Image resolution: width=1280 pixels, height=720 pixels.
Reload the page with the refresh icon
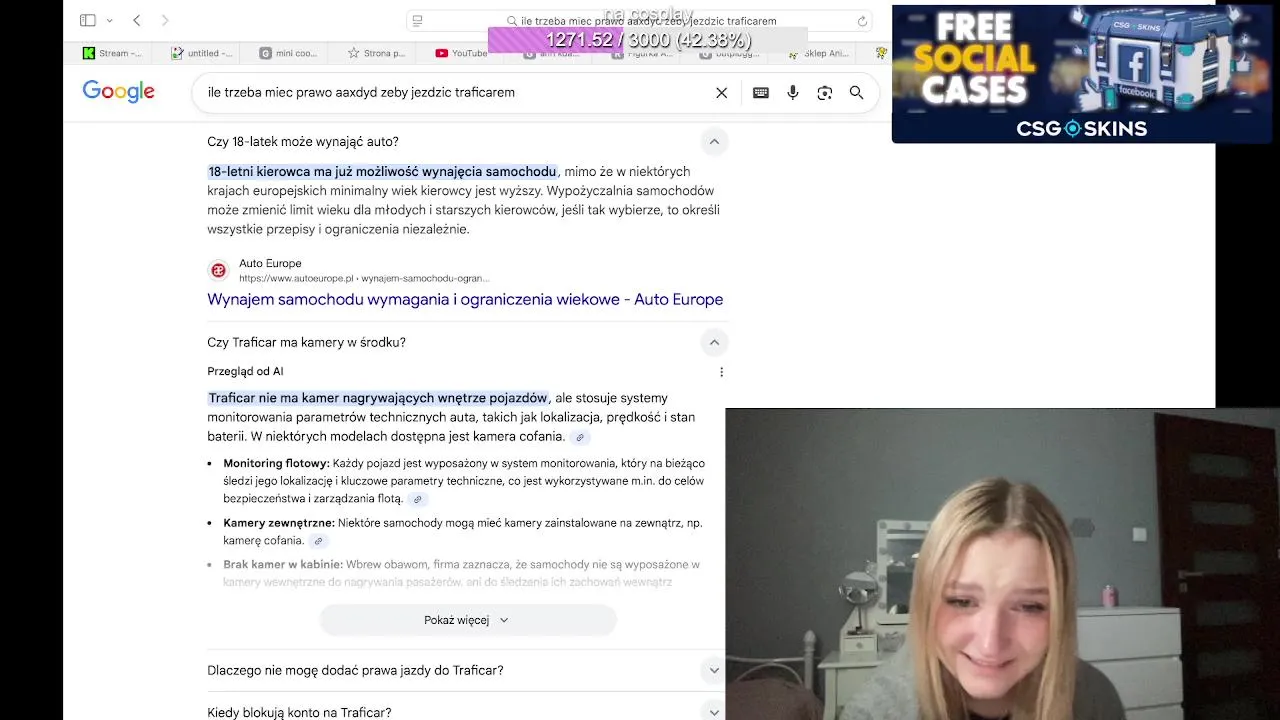click(862, 21)
